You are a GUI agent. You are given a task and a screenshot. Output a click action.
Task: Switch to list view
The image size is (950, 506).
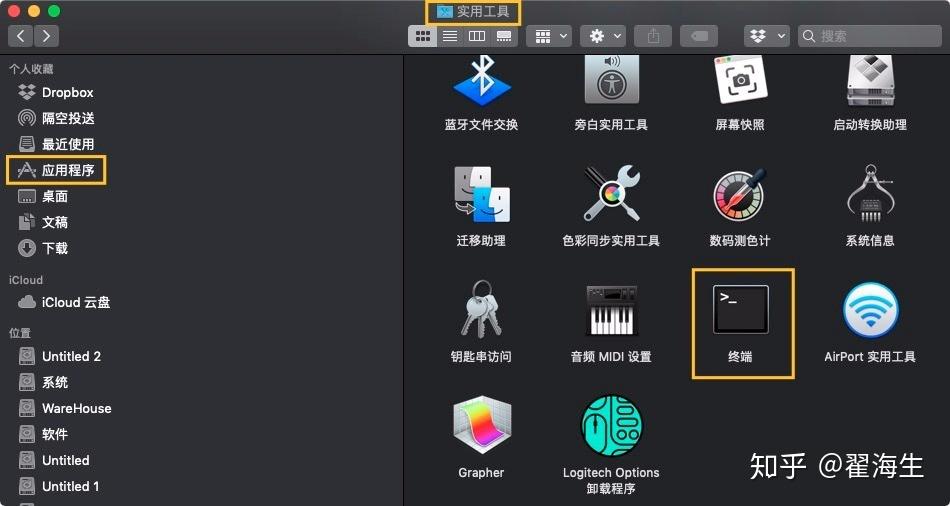pos(450,36)
